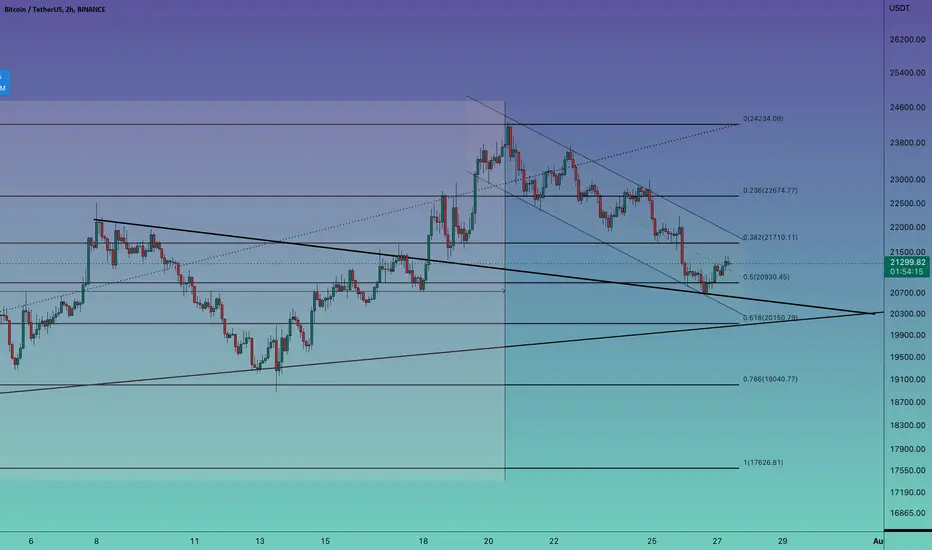
Task: Click the 23800.00 price axis label
Action: pos(908,143)
